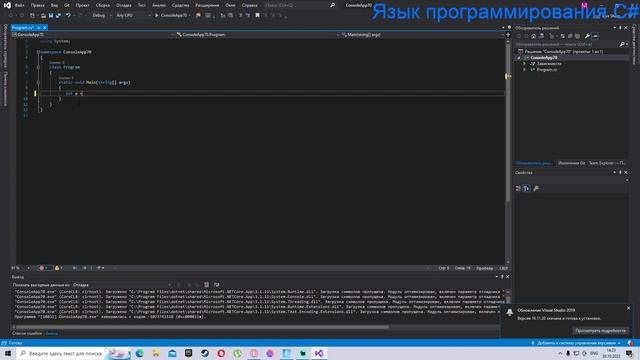
Task: Click the Visual Studio taskbar icon
Action: pyautogui.click(x=319, y=353)
